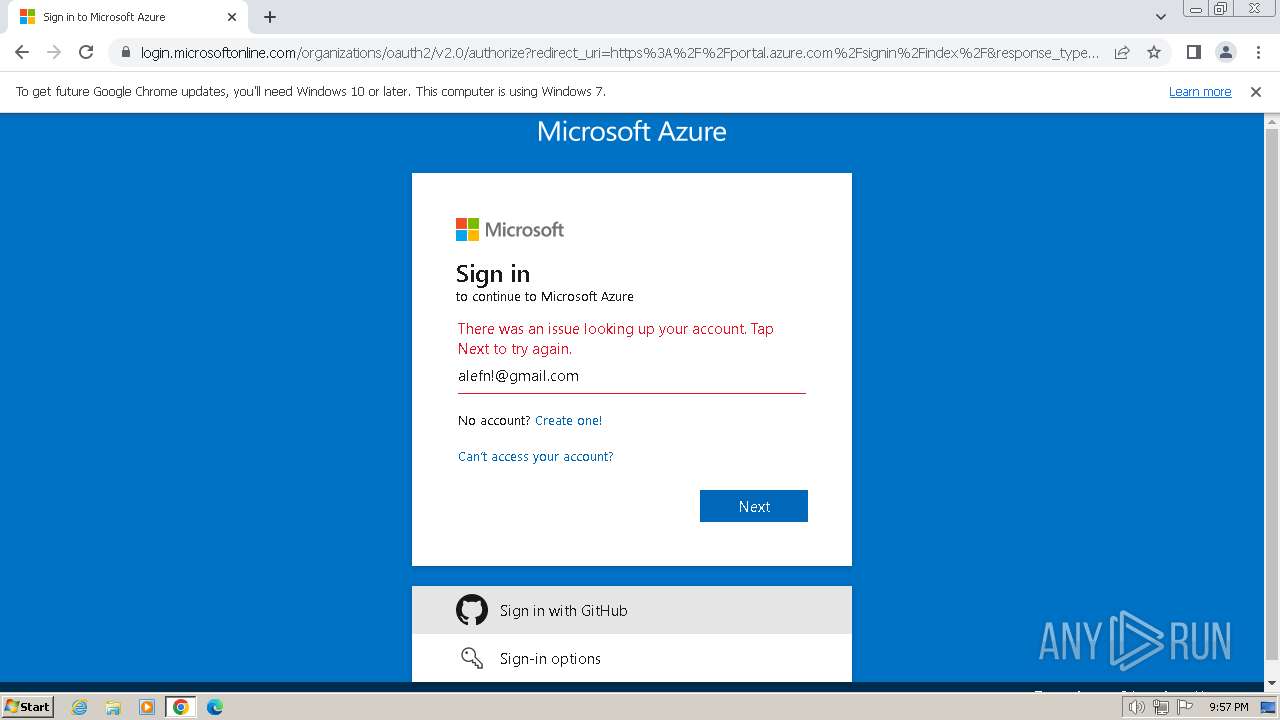View site security lock information
This screenshot has width=1280, height=720.
click(125, 52)
